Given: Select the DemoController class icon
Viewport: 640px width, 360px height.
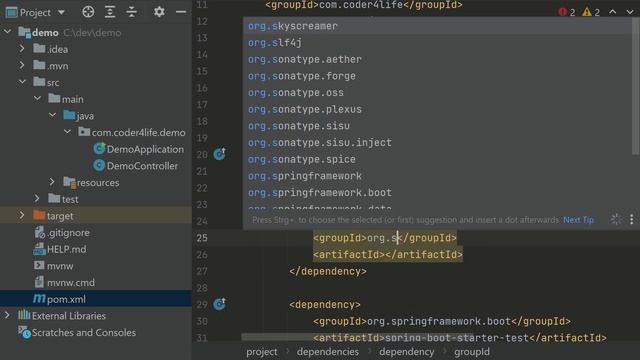Looking at the screenshot, I should point(99,165).
